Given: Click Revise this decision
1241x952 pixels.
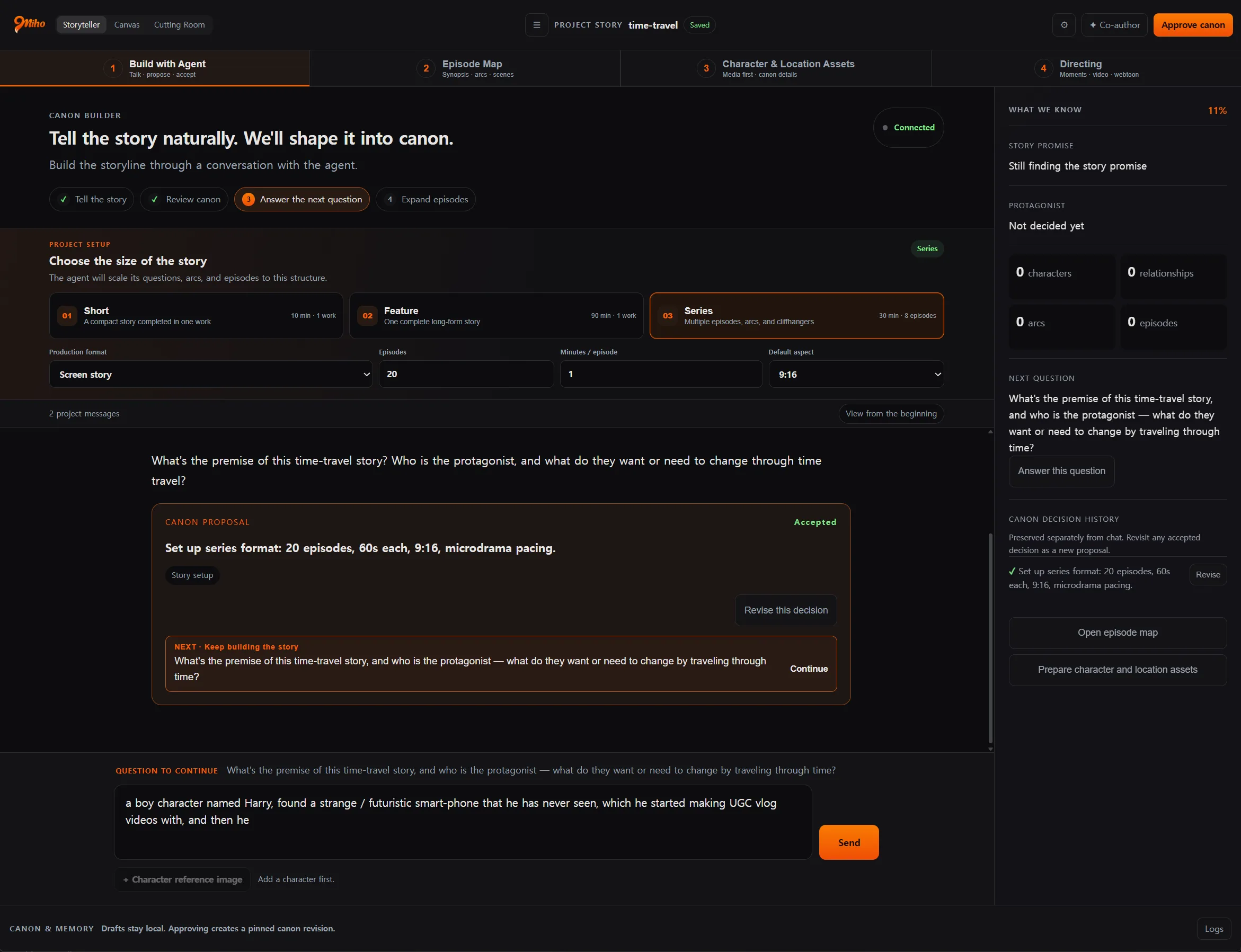Looking at the screenshot, I should (786, 610).
